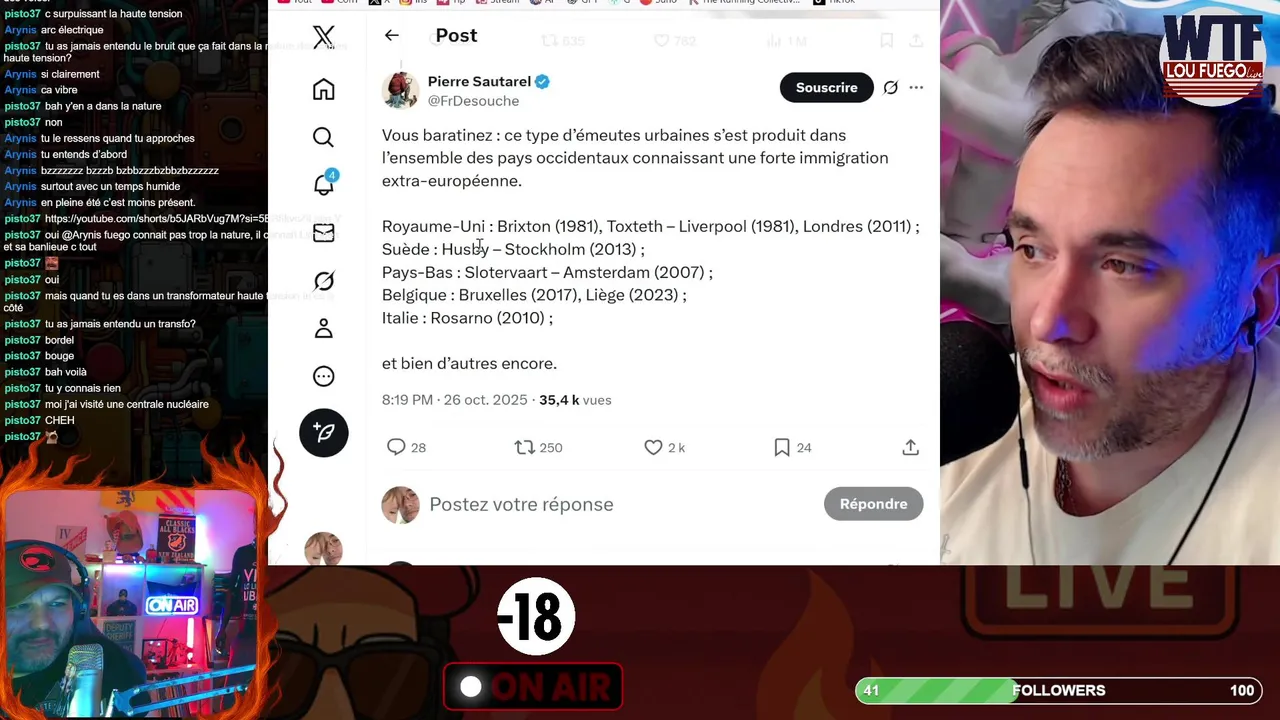Open the X logo home link
The width and height of the screenshot is (1280, 720).
pos(323,37)
